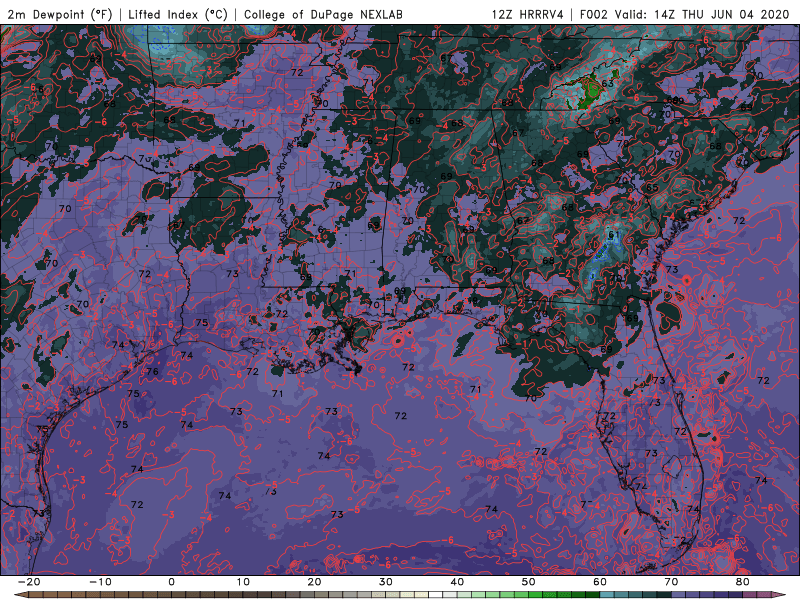Click the 0 tick label on the color scale
The height and width of the screenshot is (600, 800).
click(171, 582)
